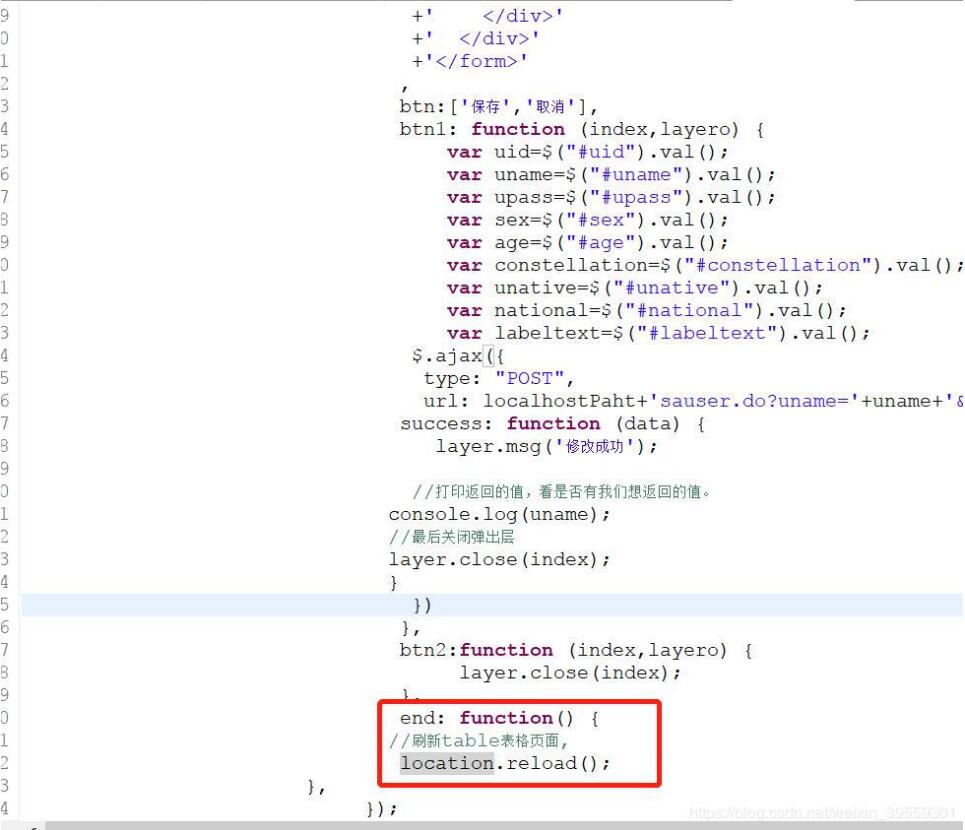The width and height of the screenshot is (965, 830).
Task: Click the var national declaration line
Action: (x=646, y=311)
